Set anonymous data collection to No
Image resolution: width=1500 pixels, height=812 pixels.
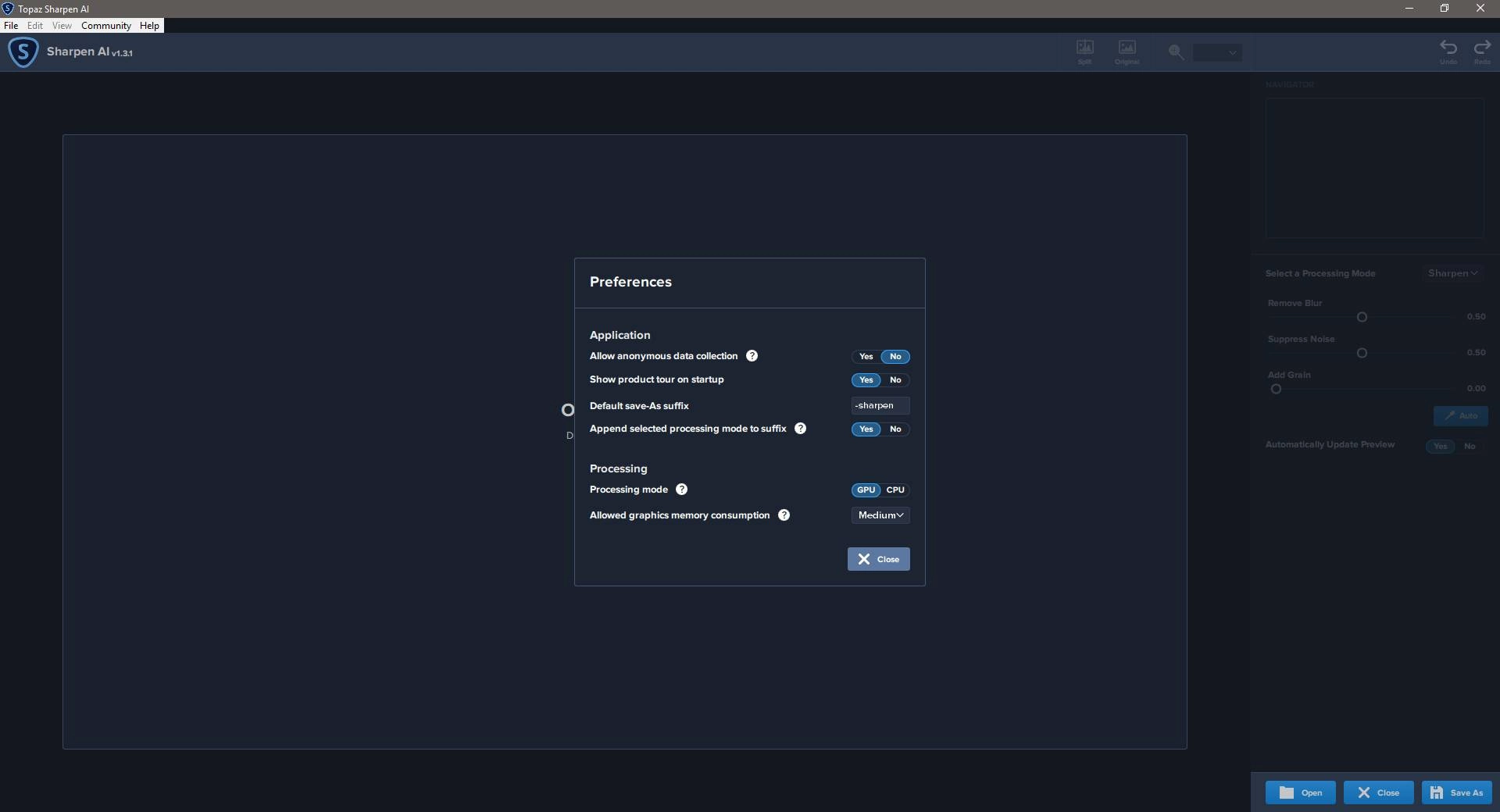click(x=895, y=357)
